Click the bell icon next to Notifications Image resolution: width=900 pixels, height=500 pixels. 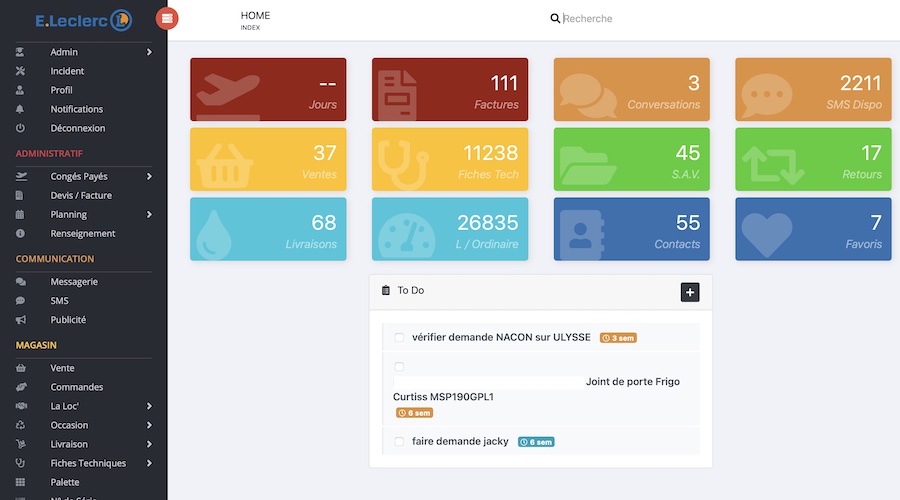[x=20, y=109]
